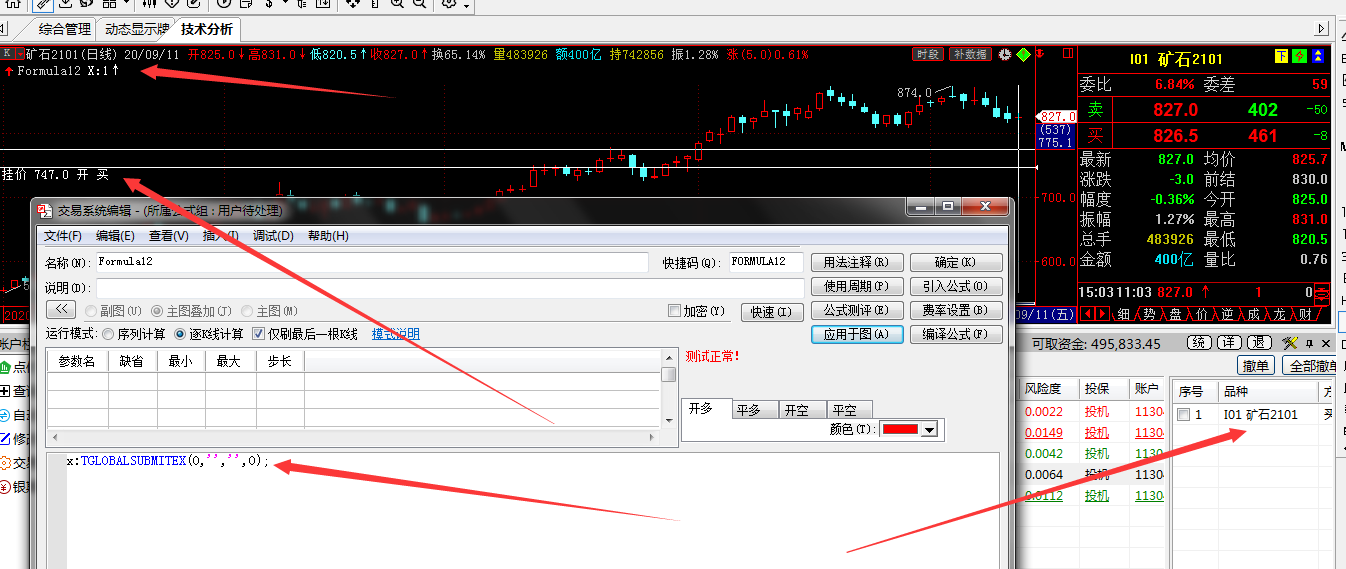This screenshot has width=1346, height=569.
Task: Click the 时段 button on the chart
Action: pos(927,54)
